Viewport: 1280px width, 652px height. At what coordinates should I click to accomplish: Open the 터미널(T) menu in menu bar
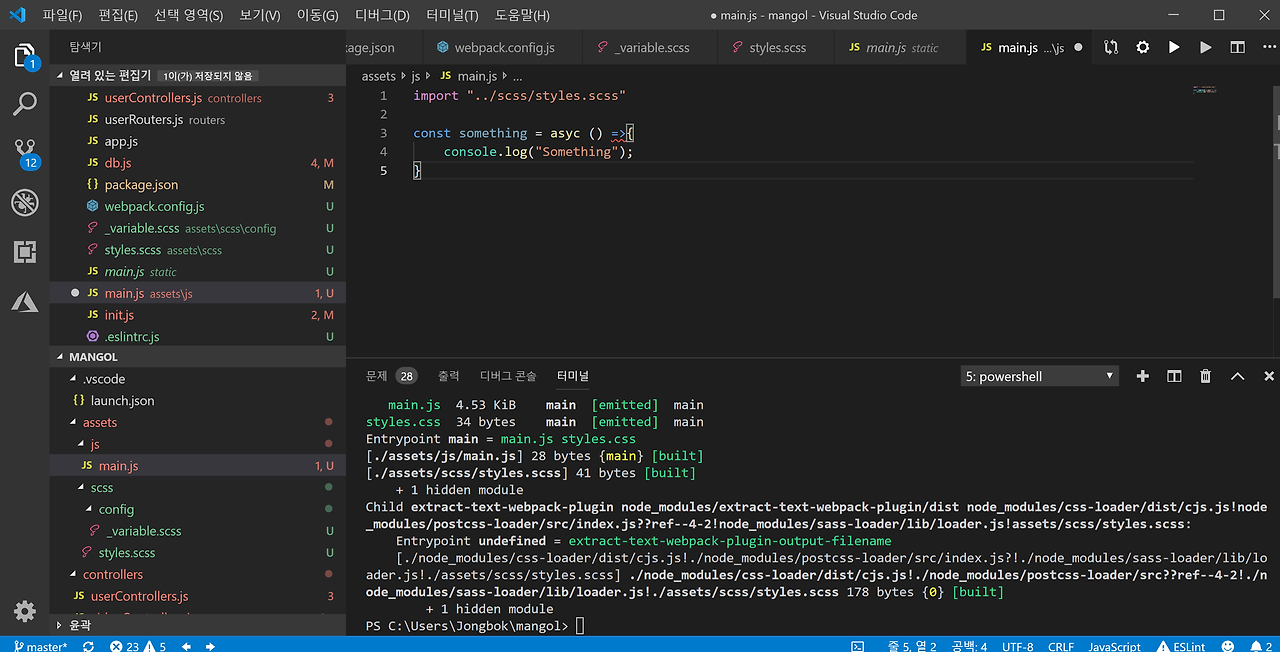click(x=451, y=15)
